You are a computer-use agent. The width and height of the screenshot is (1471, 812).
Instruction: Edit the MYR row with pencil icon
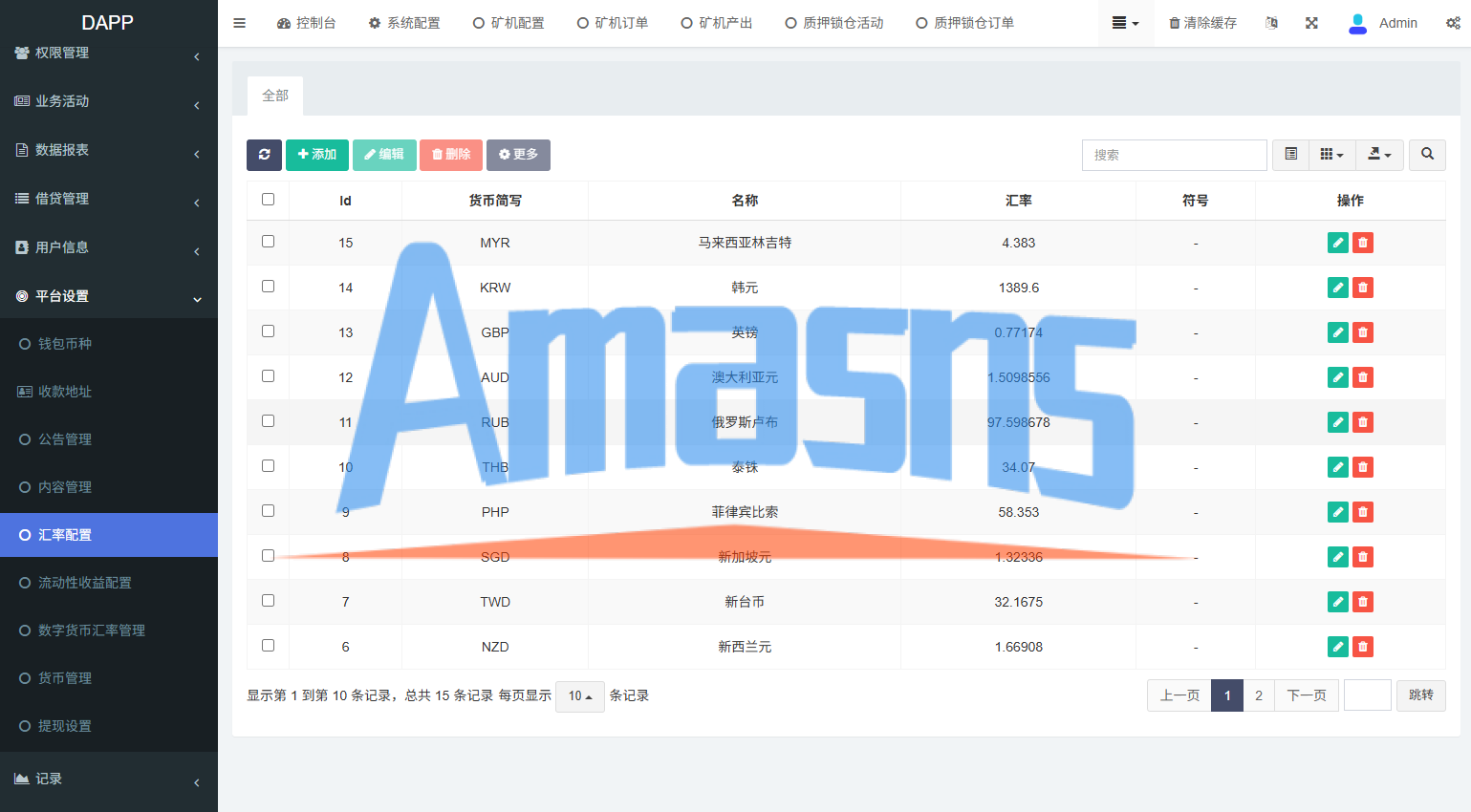1338,243
